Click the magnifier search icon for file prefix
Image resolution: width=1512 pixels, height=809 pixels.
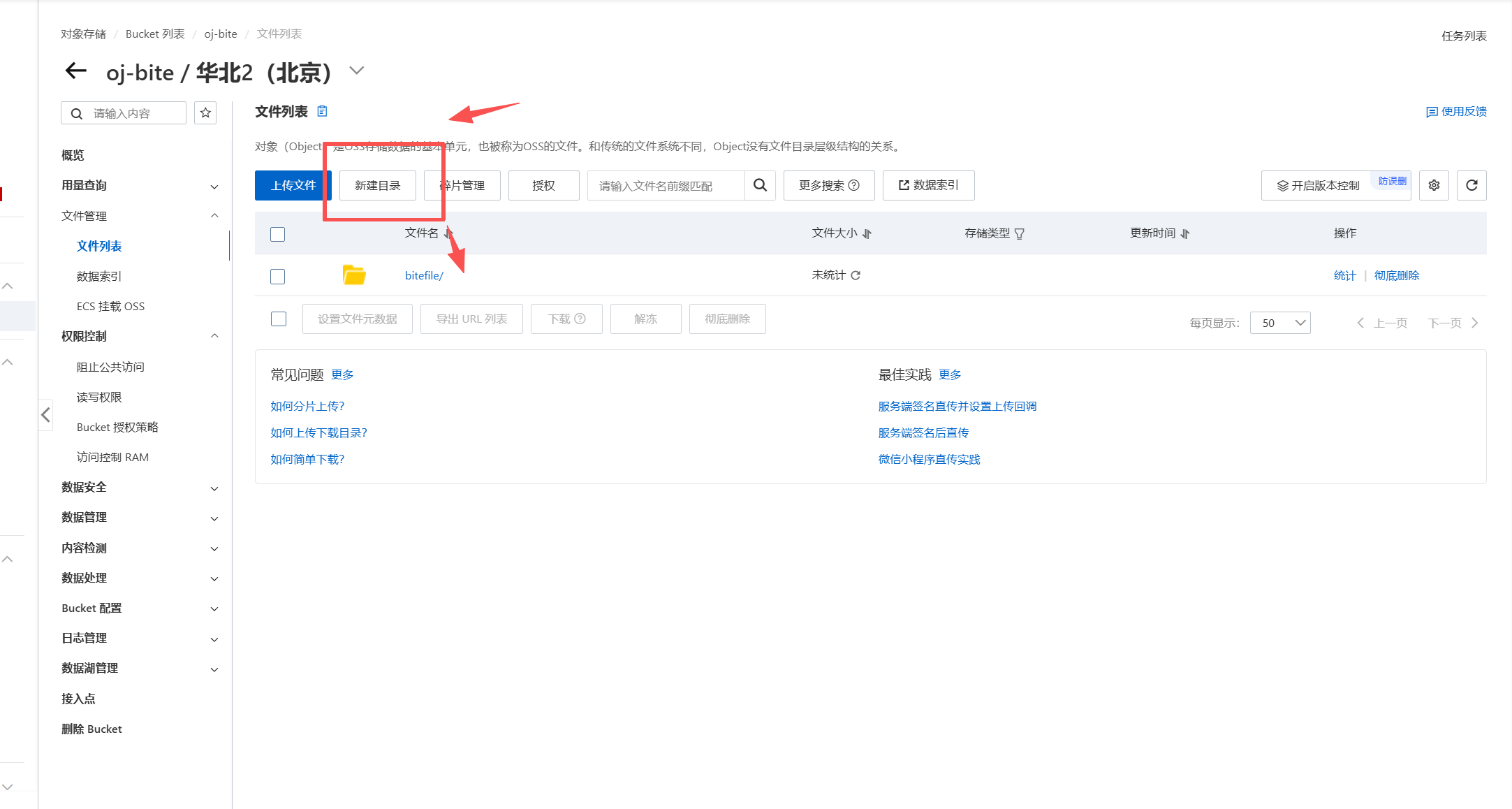click(x=760, y=185)
